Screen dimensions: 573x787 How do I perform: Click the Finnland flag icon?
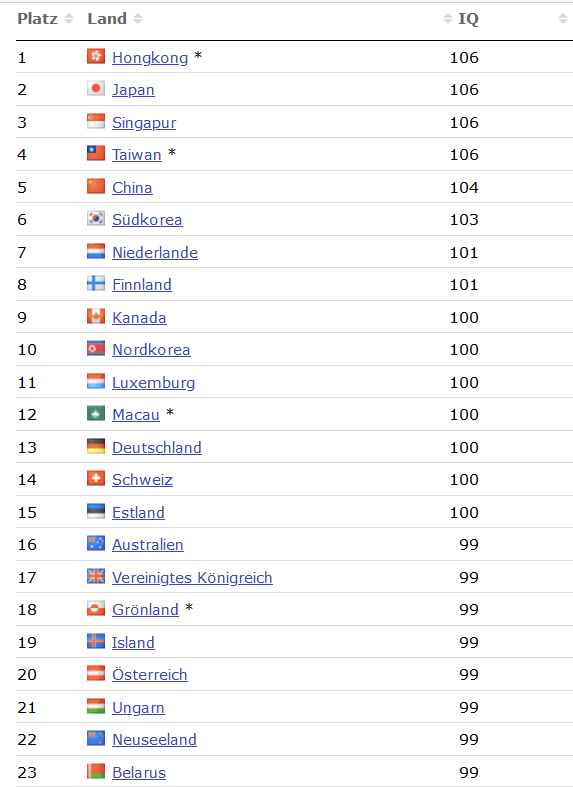(96, 284)
